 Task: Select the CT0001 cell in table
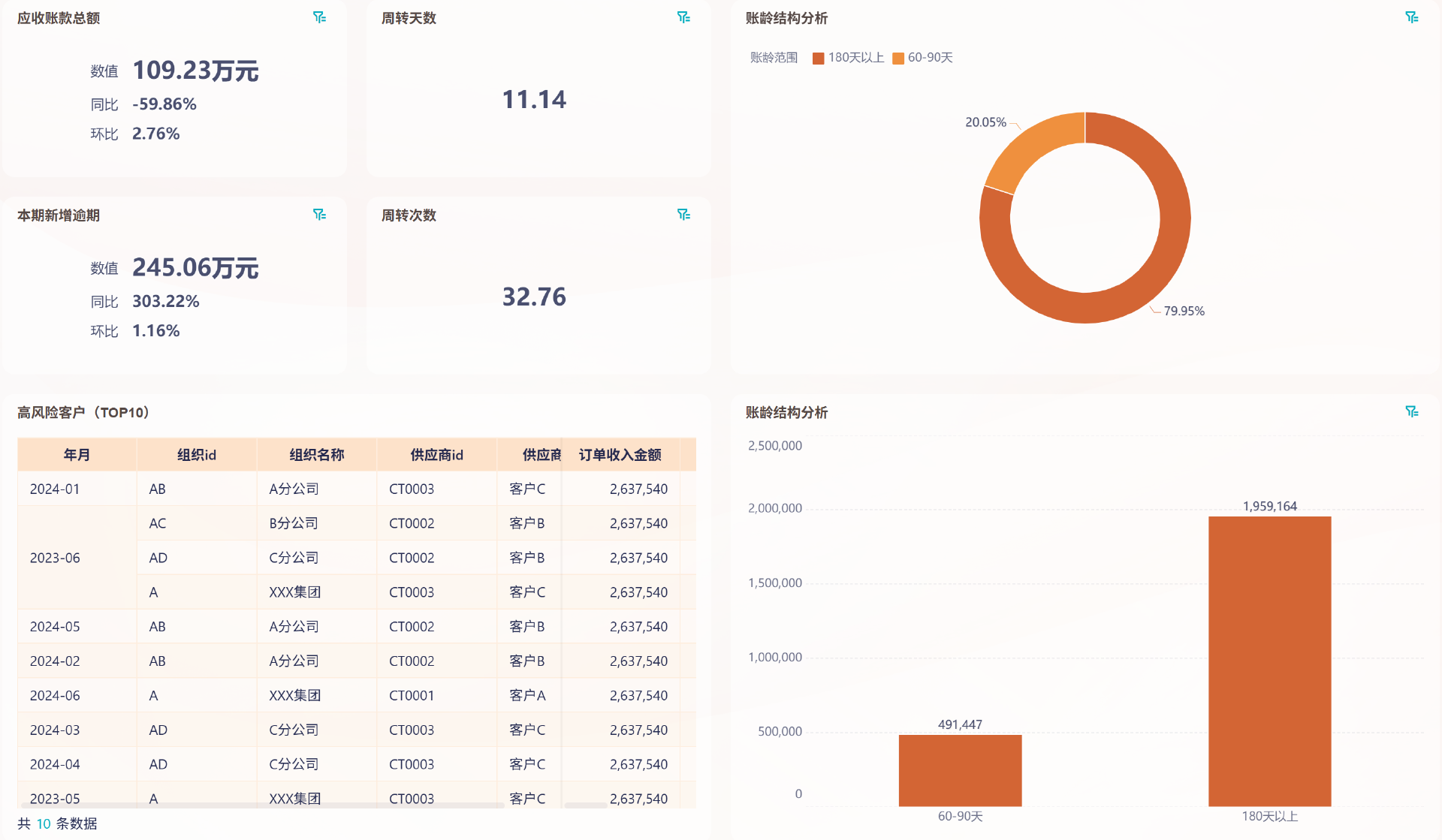[x=412, y=696]
